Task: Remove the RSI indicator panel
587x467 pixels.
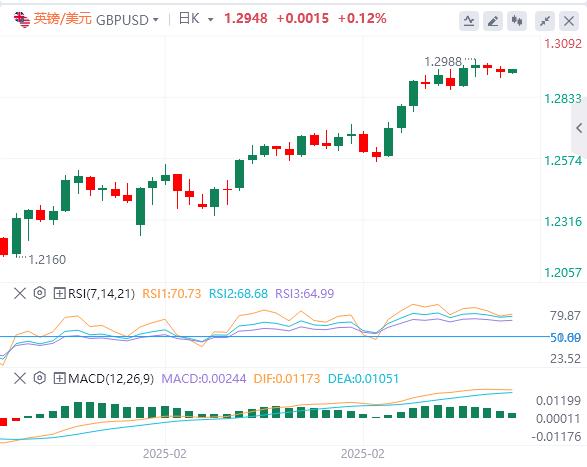Action: [20, 293]
